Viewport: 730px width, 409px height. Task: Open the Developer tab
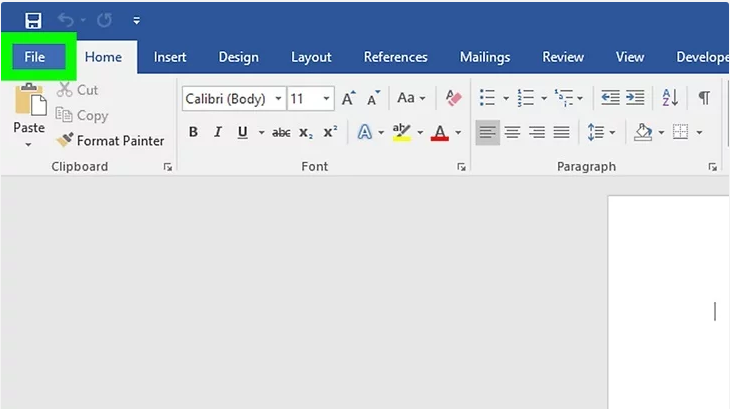point(703,57)
